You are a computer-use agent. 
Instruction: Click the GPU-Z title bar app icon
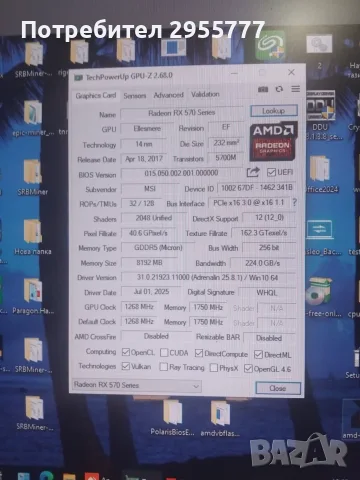pos(78,77)
